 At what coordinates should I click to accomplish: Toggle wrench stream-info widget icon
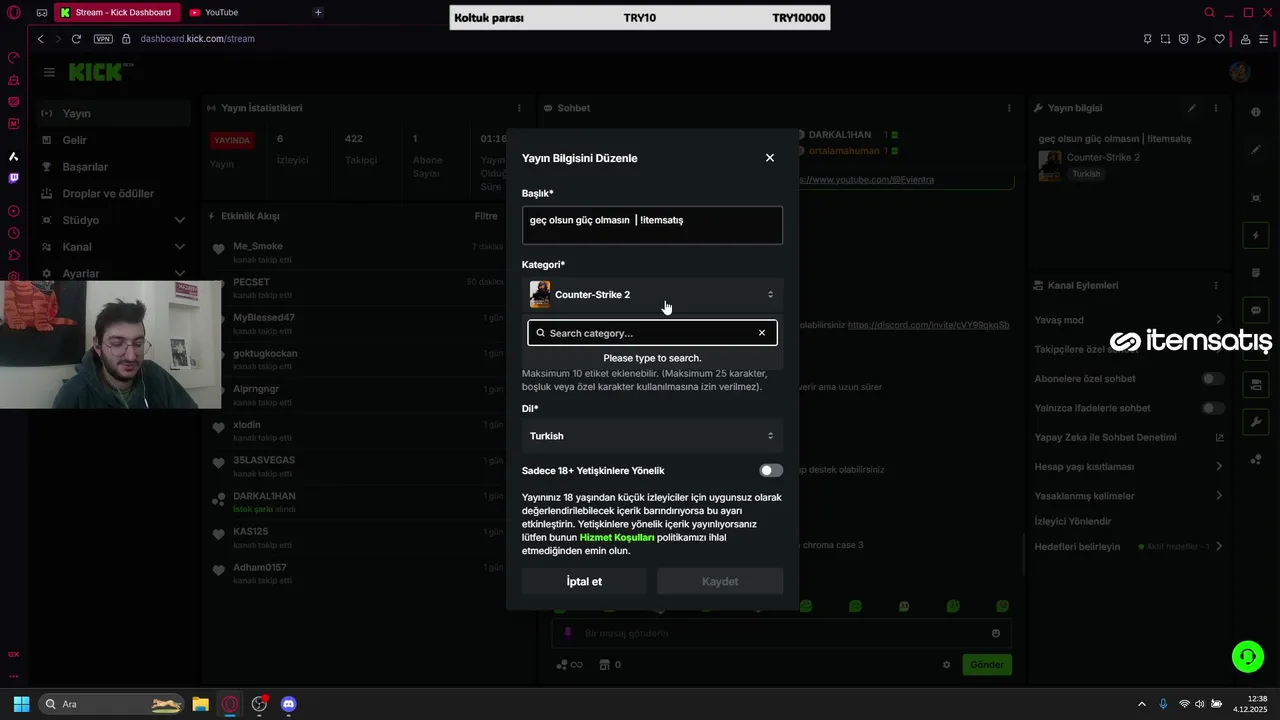pos(1256,422)
